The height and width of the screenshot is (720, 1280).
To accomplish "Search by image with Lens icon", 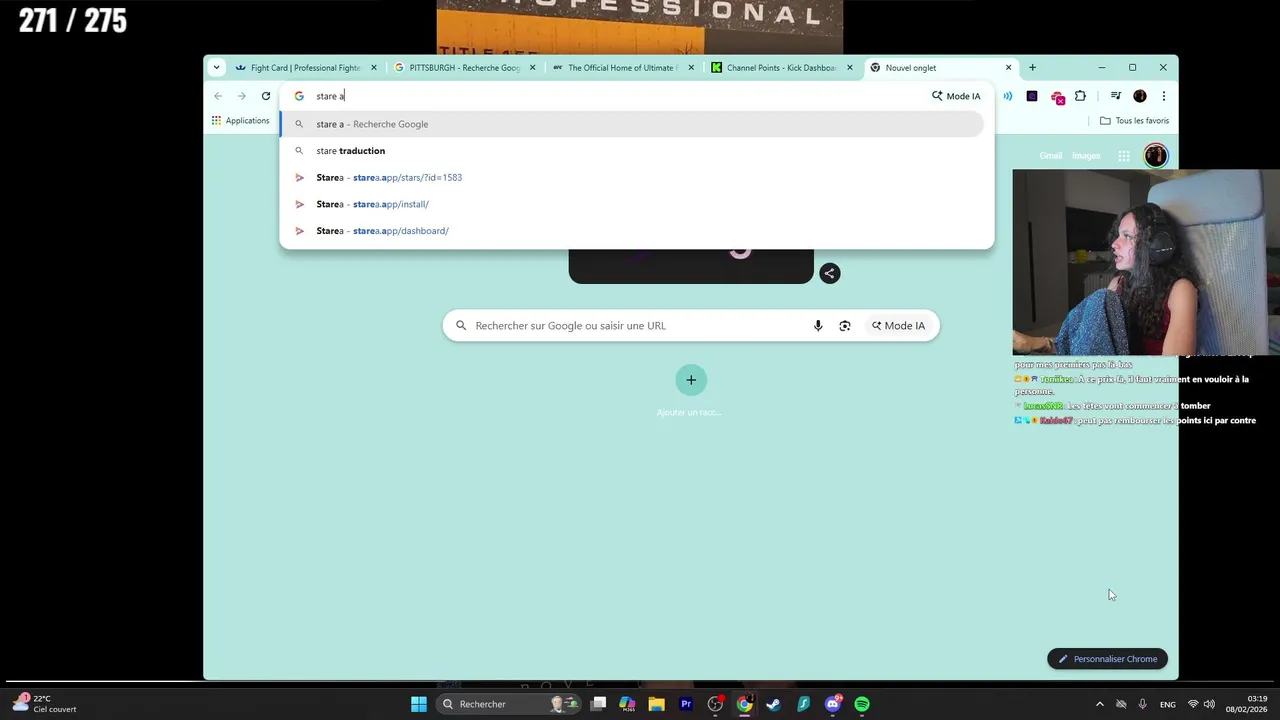I will 845,326.
